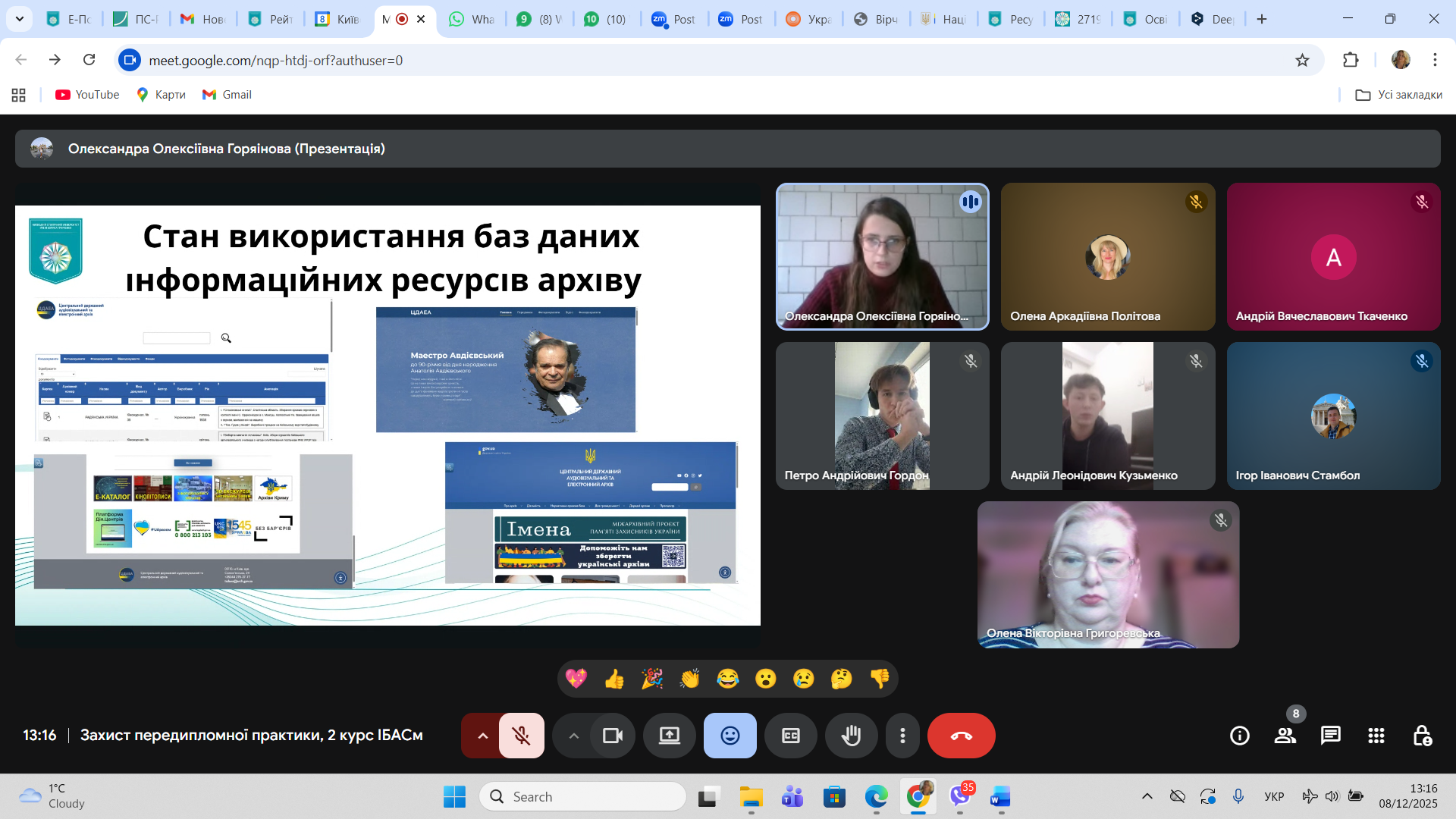Expand video settings chevron beside camera button
This screenshot has height=819, width=1456.
coord(574,735)
